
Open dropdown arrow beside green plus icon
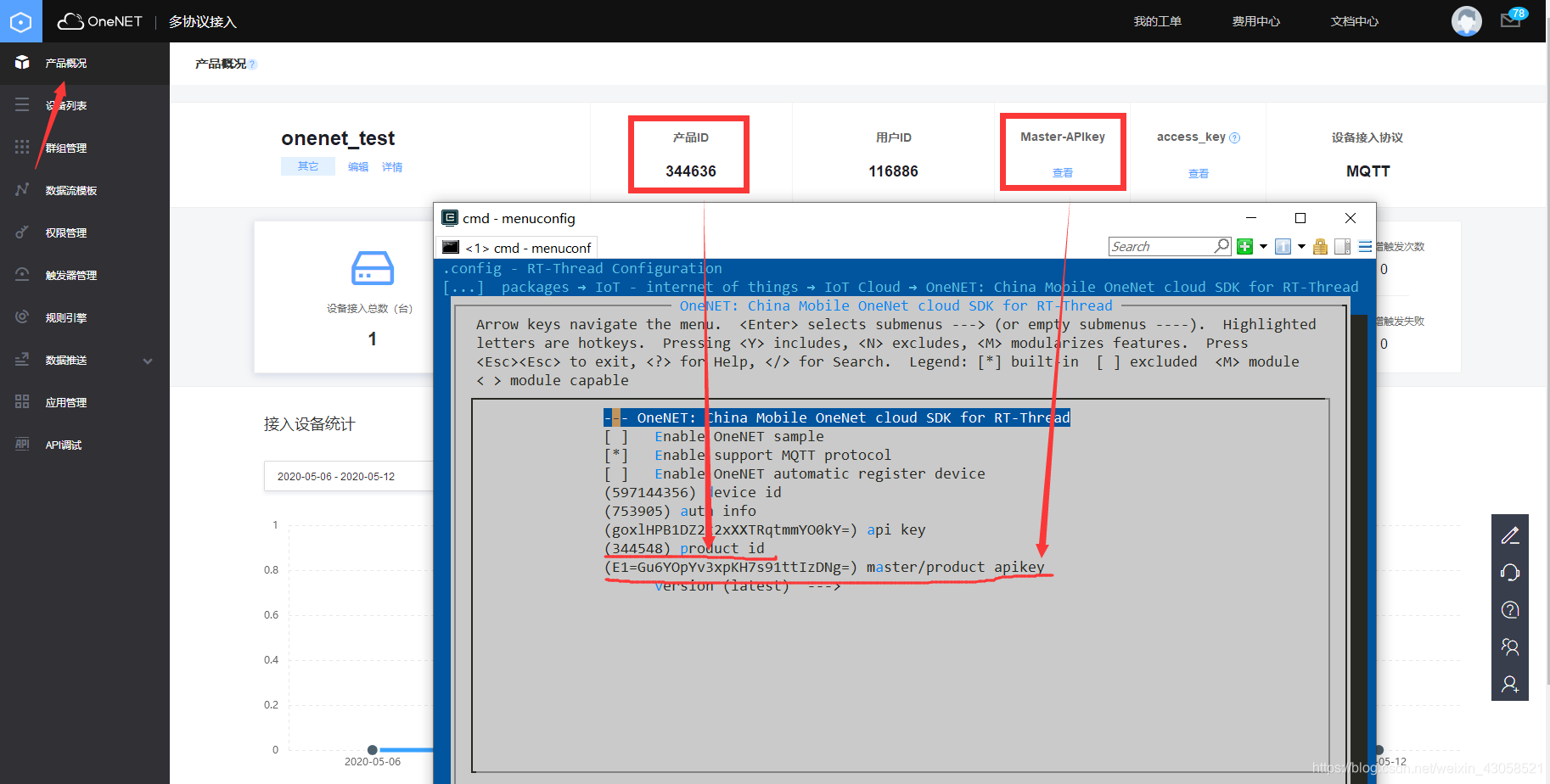point(1263,247)
